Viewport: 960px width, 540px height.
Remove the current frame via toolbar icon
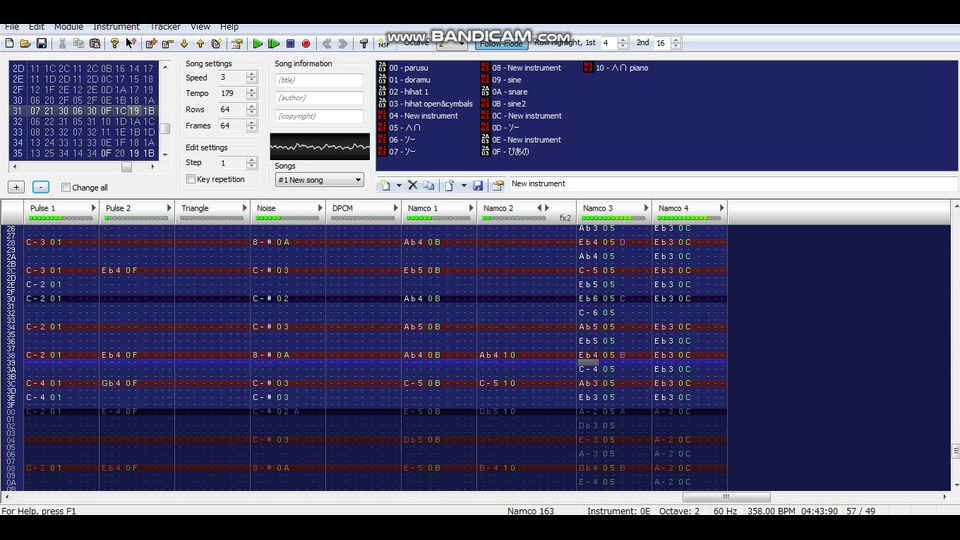click(168, 43)
